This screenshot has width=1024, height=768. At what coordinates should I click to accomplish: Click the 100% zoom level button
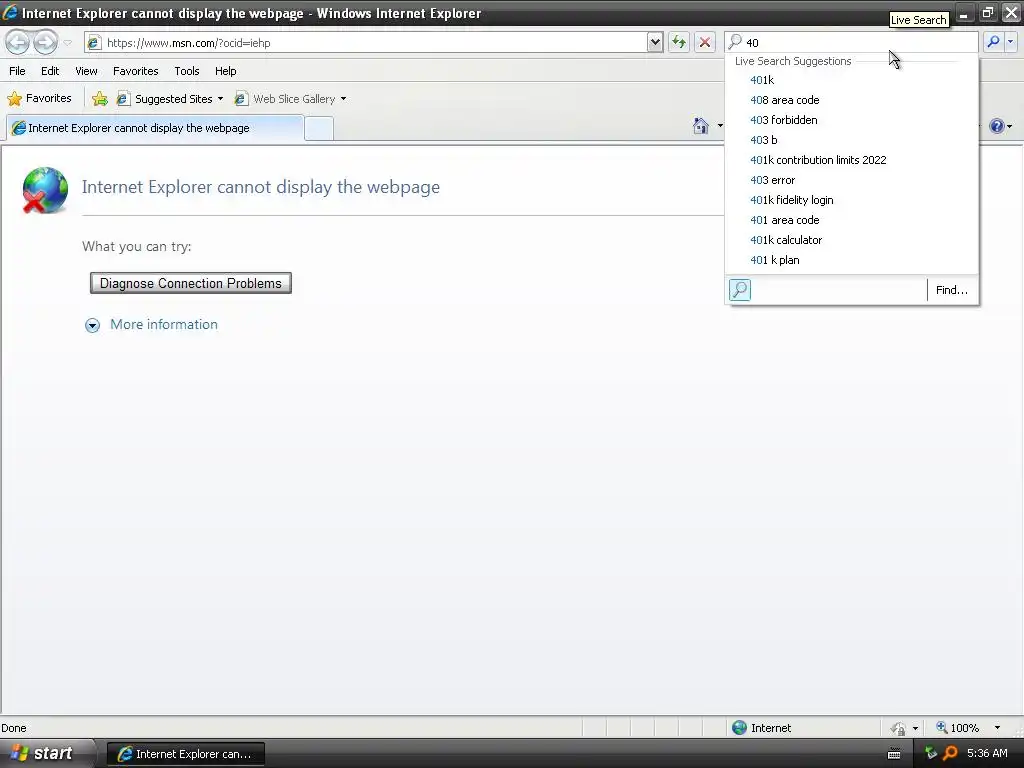coord(957,728)
